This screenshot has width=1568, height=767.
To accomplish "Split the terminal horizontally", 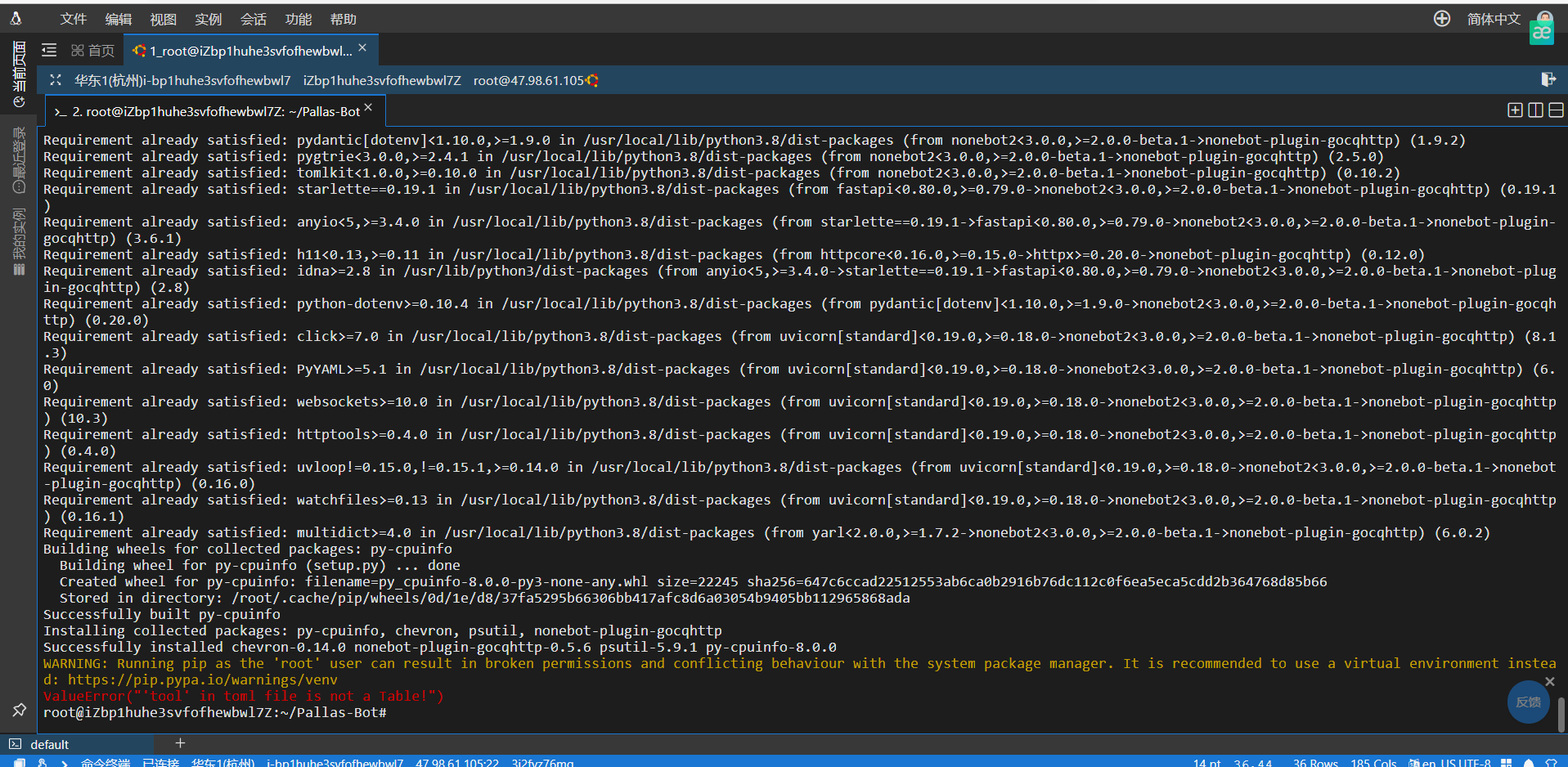I will tap(1556, 110).
